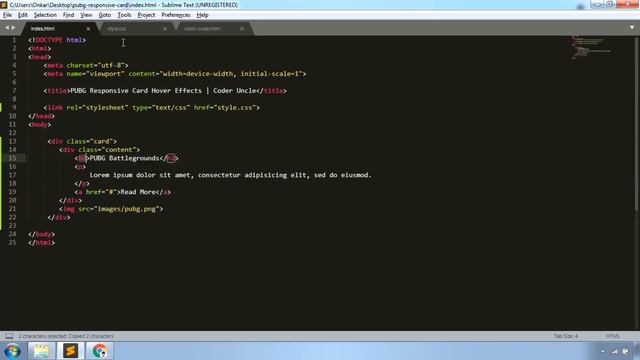Click the title text 'PUBG Responsive Card Hover Effects'

point(136,91)
